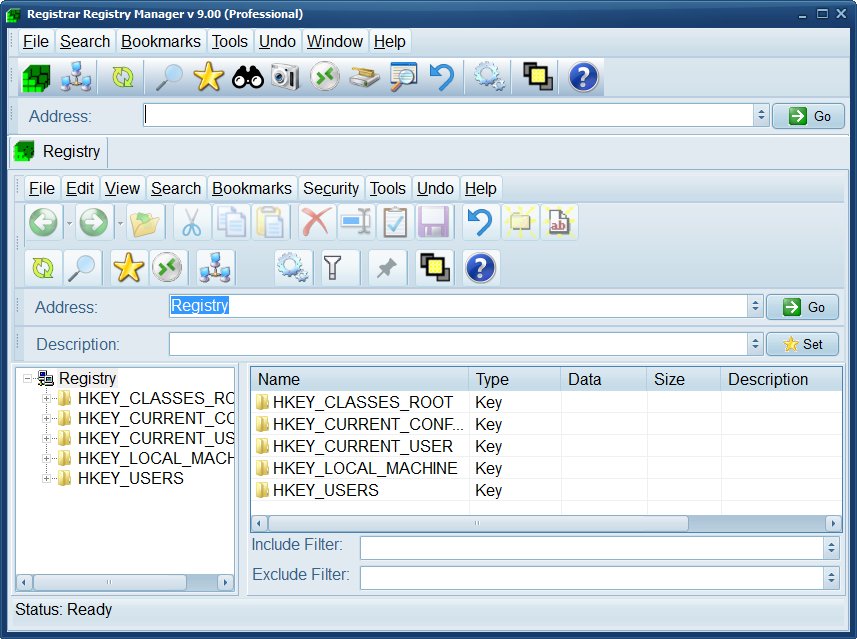
Task: Click the camera snapshot icon in the toolbar
Action: 285,78
